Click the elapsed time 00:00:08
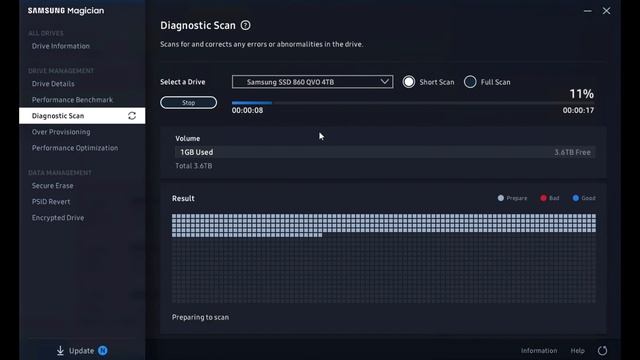Screen dimensions: 640x360 (247, 110)
